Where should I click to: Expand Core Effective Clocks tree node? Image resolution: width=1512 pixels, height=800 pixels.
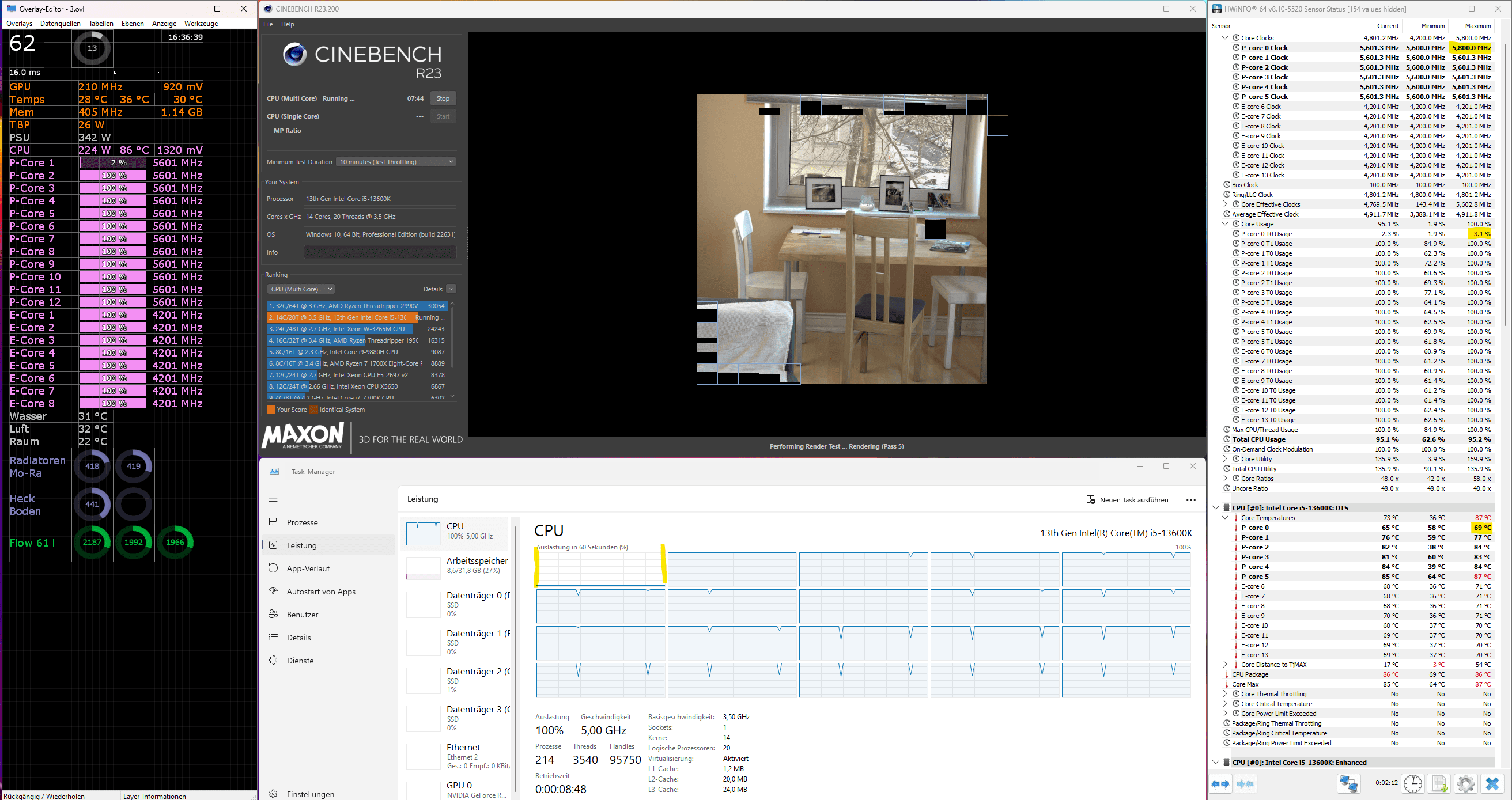click(x=1225, y=204)
